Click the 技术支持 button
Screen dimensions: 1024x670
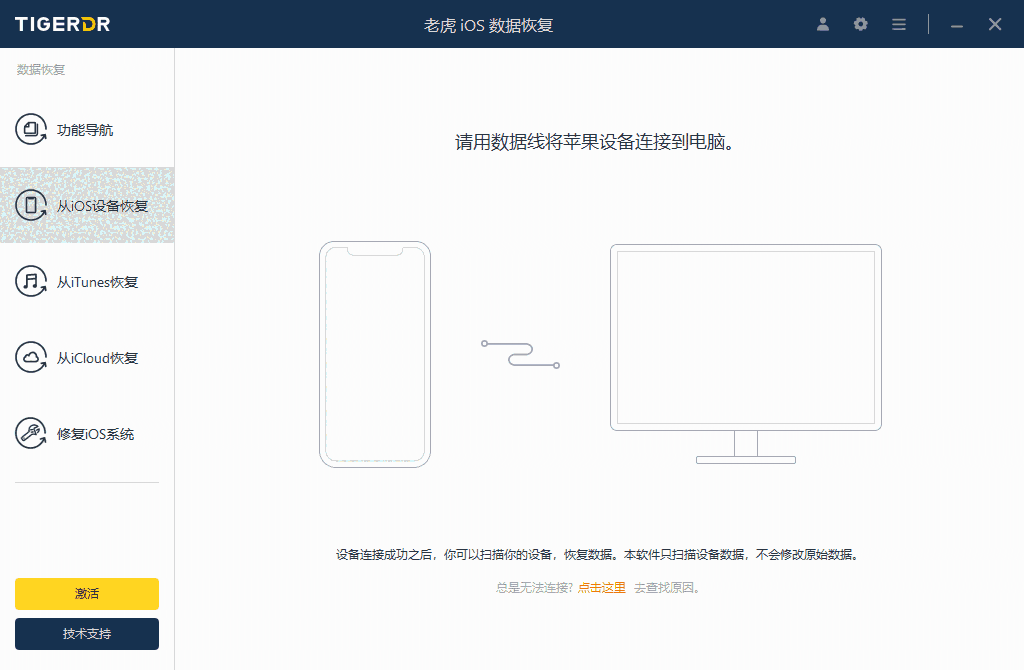pos(86,634)
